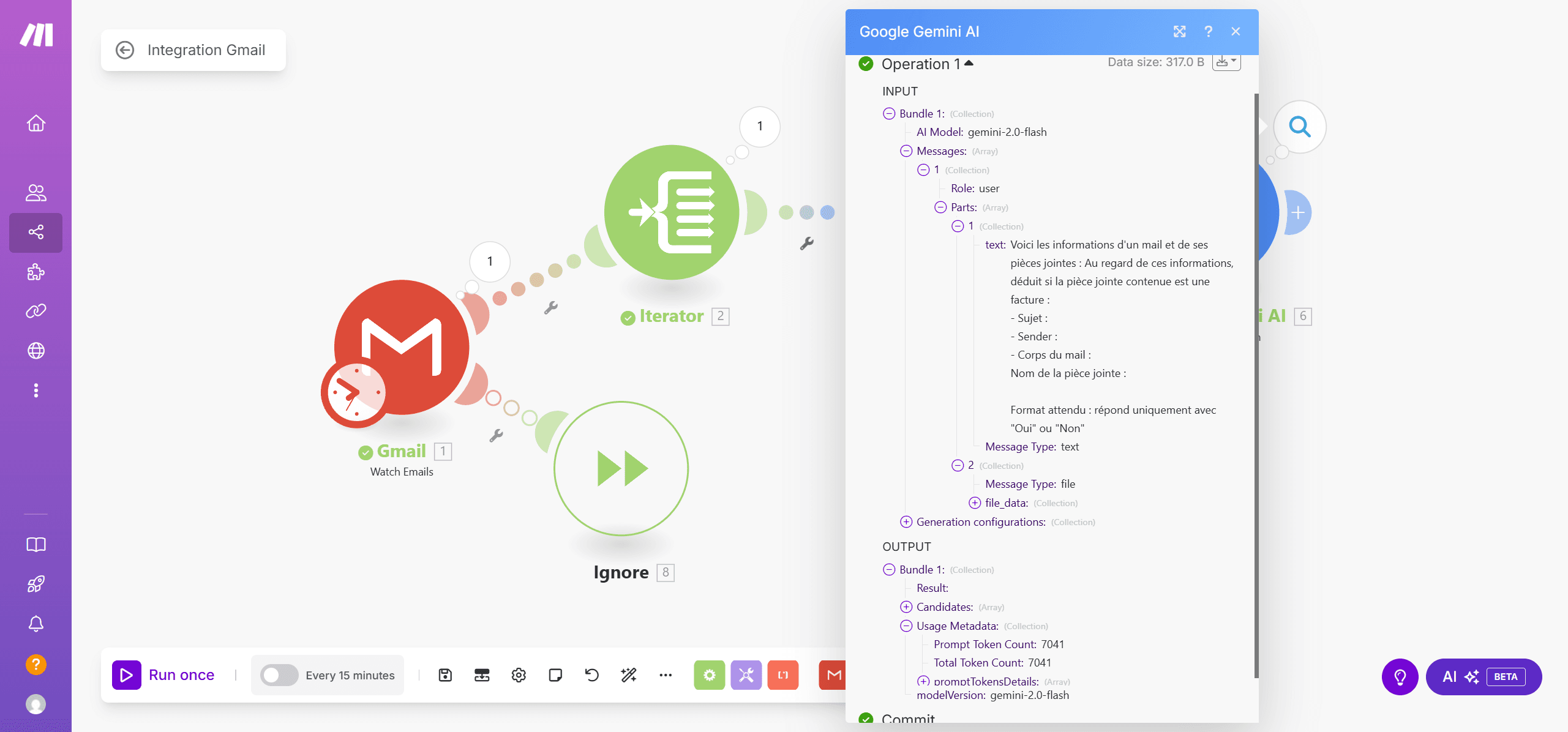1568x732 pixels.
Task: Open the sidebar three-dot More menu
Action: [x=36, y=390]
